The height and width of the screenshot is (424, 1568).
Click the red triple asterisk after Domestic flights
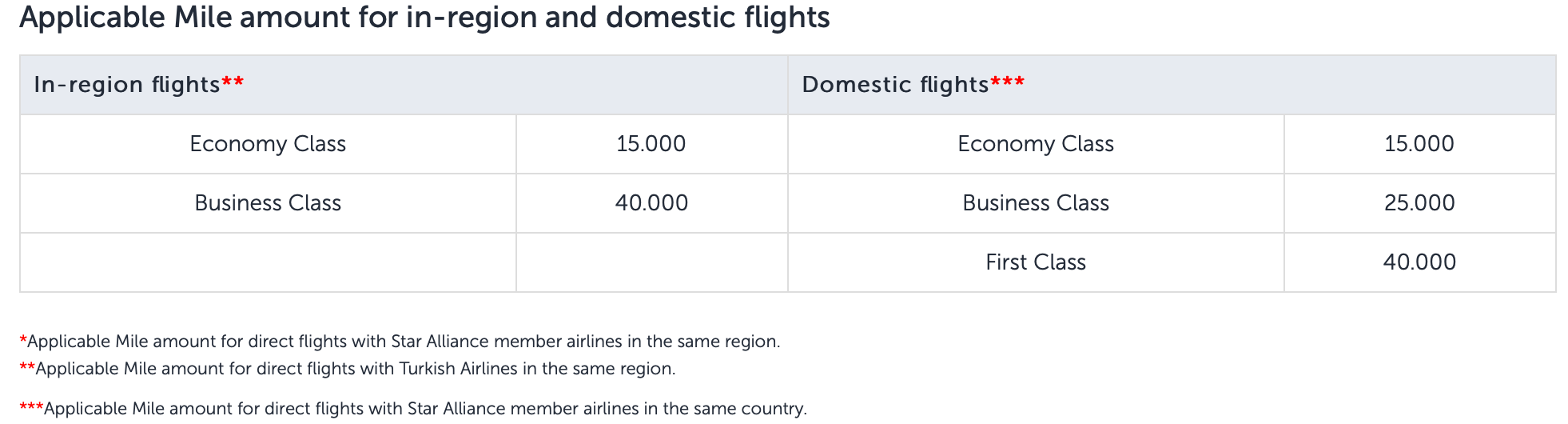pos(1007,82)
